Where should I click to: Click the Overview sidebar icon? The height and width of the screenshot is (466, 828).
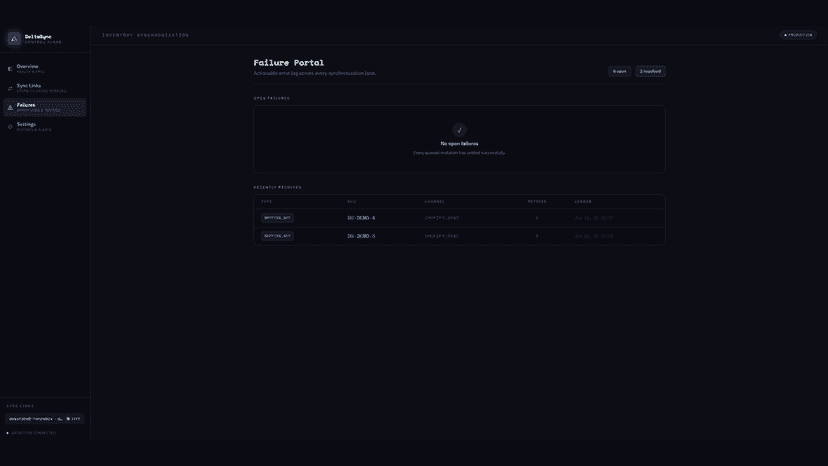tap(10, 69)
